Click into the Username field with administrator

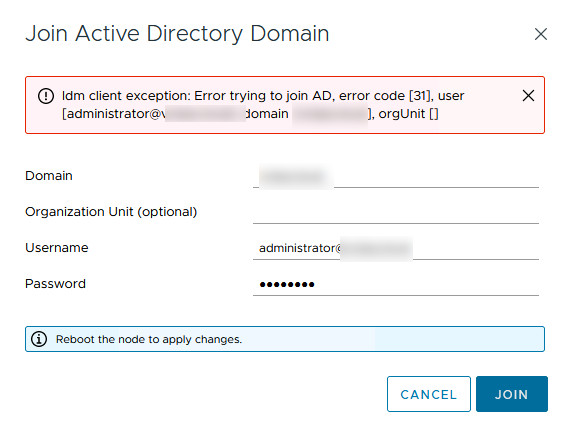pyautogui.click(x=396, y=248)
